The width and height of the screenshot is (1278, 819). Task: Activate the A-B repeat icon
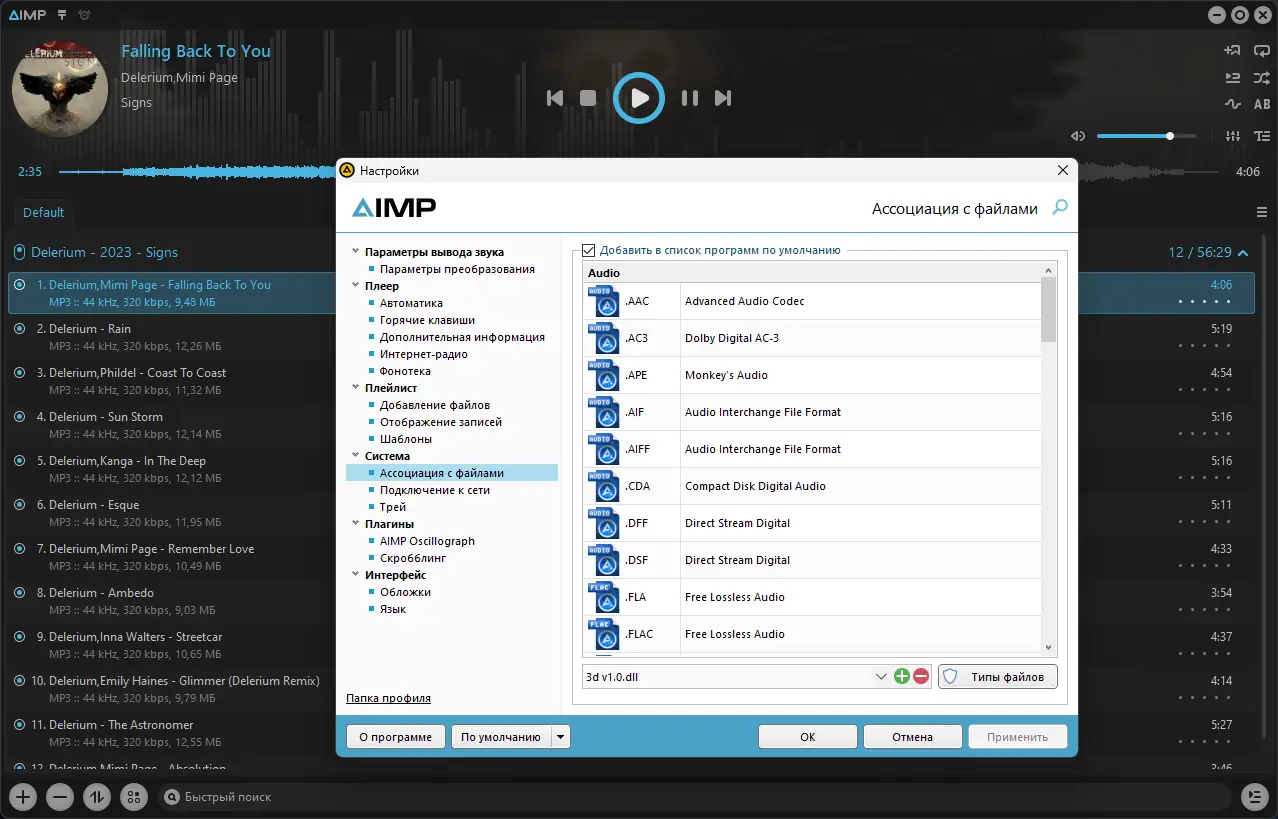point(1262,104)
